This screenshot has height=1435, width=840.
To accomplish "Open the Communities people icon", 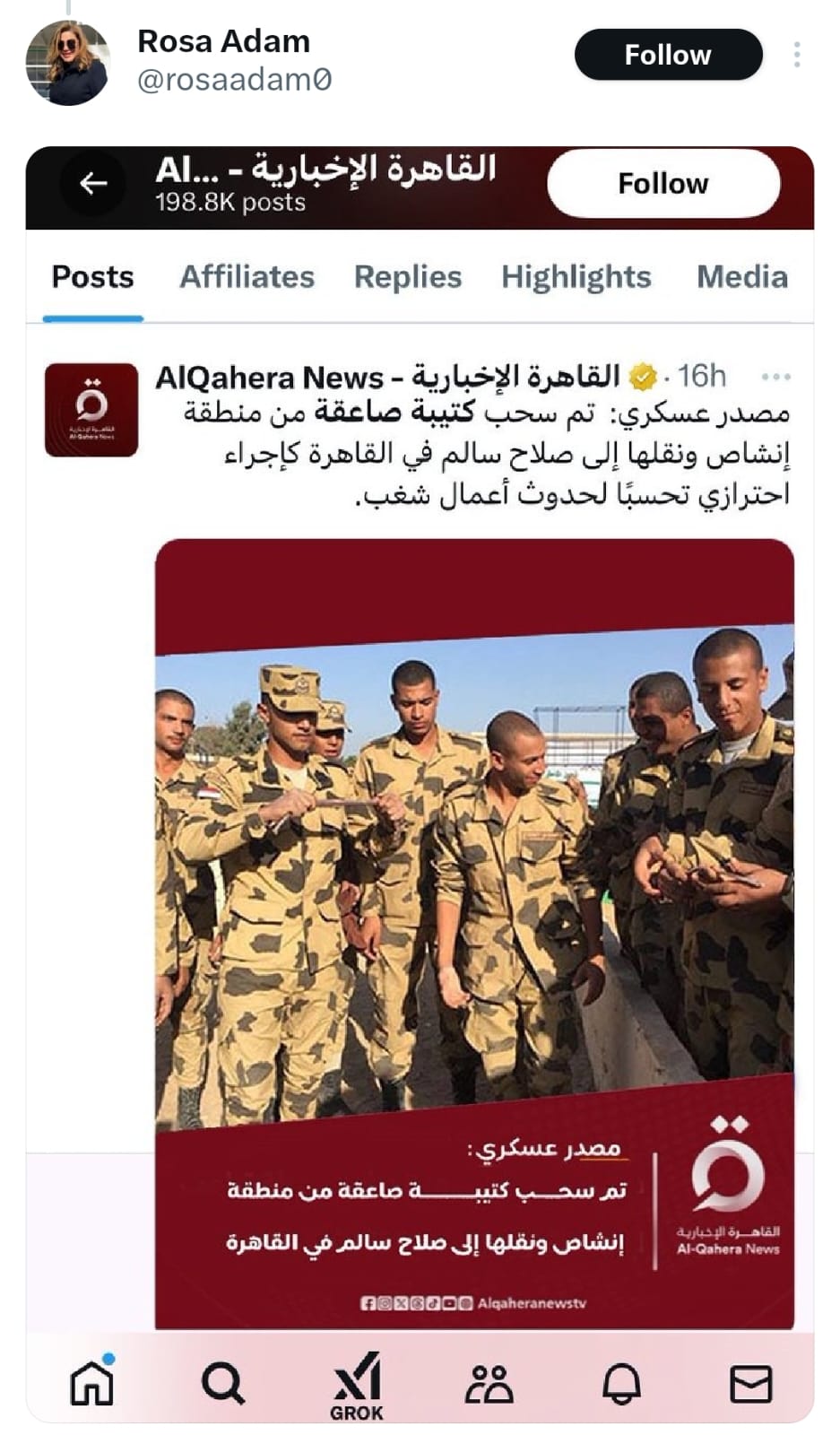I will pyautogui.click(x=489, y=1383).
